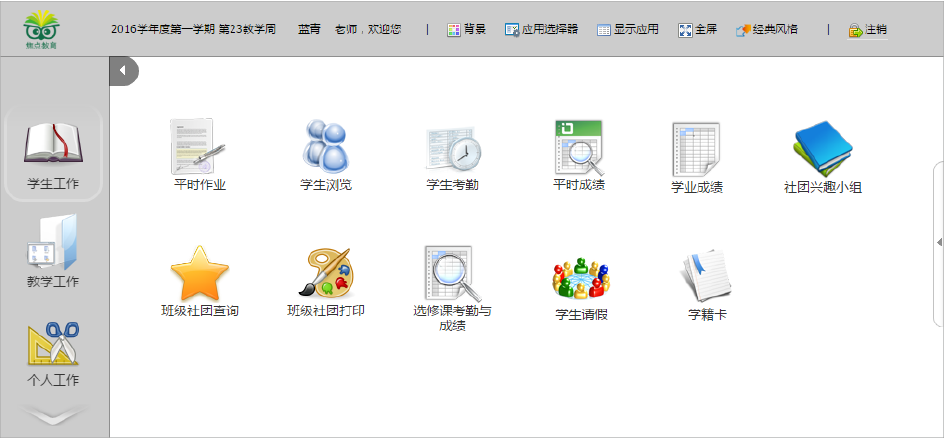Toggle 全屏 fullscreen mode
Viewport: 944px width, 439px height.
tap(699, 30)
